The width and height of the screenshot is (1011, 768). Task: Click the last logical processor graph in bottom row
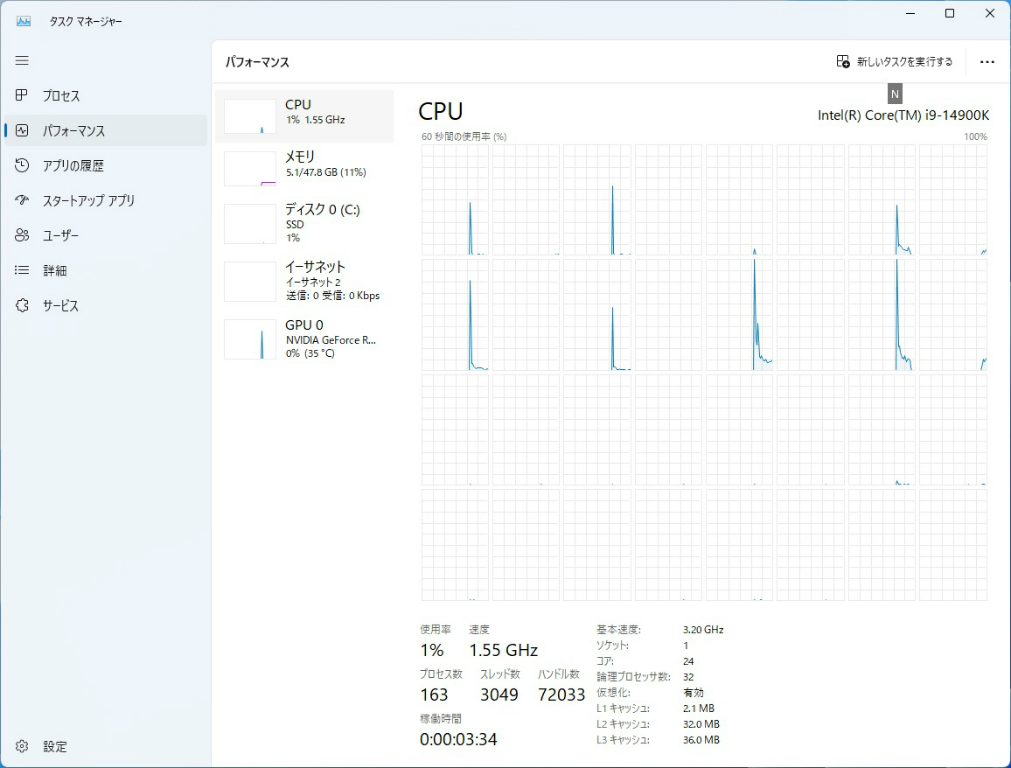(x=953, y=545)
